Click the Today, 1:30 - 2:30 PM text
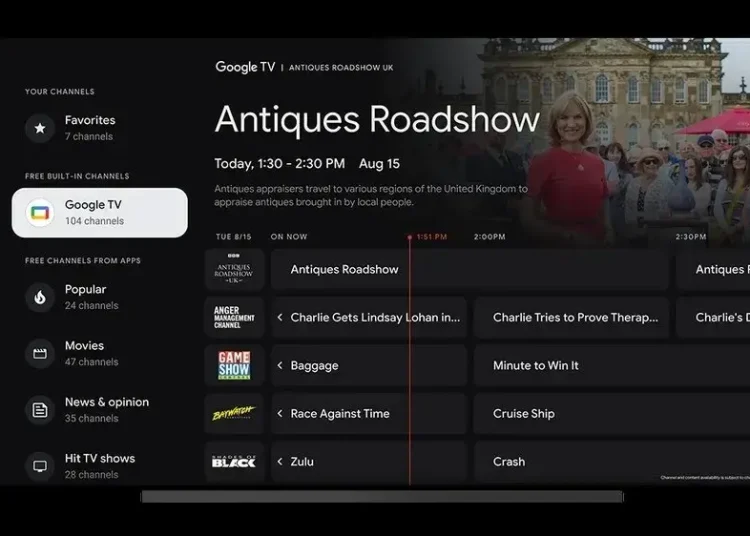This screenshot has width=750, height=536. pyautogui.click(x=279, y=164)
